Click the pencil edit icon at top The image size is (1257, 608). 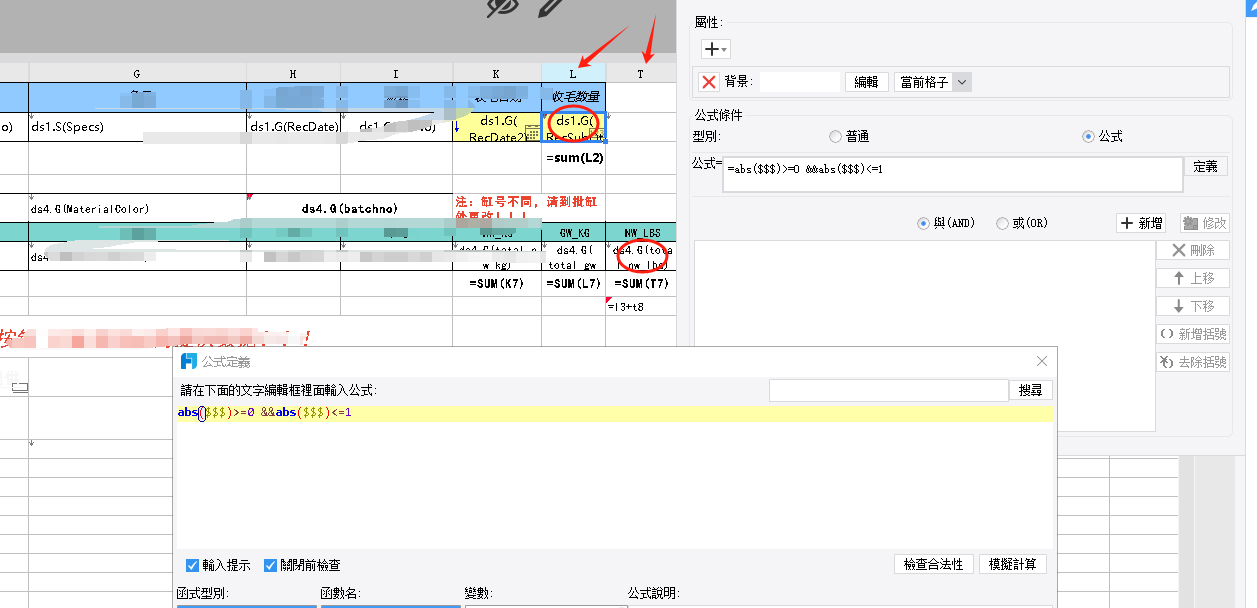[x=552, y=7]
